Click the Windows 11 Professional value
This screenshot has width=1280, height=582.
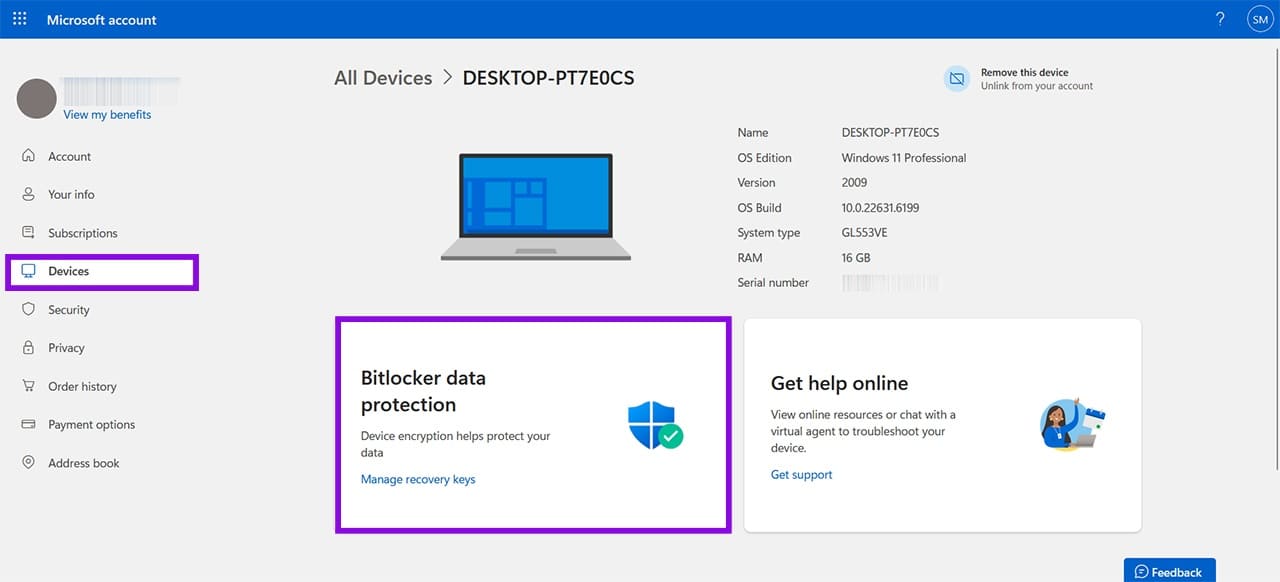[x=904, y=157]
